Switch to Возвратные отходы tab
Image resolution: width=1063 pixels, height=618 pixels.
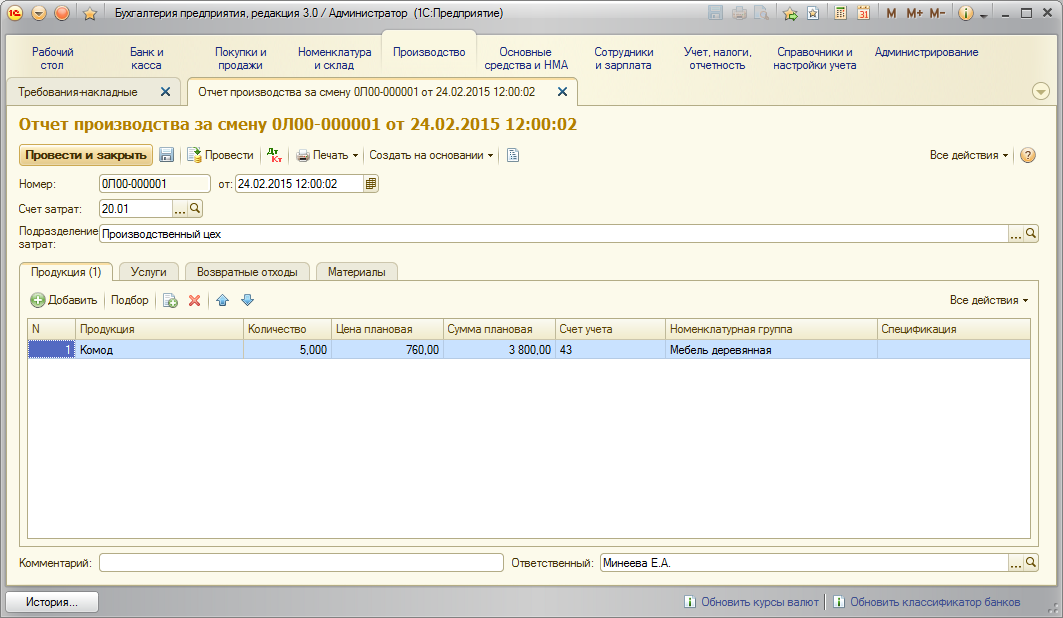247,272
